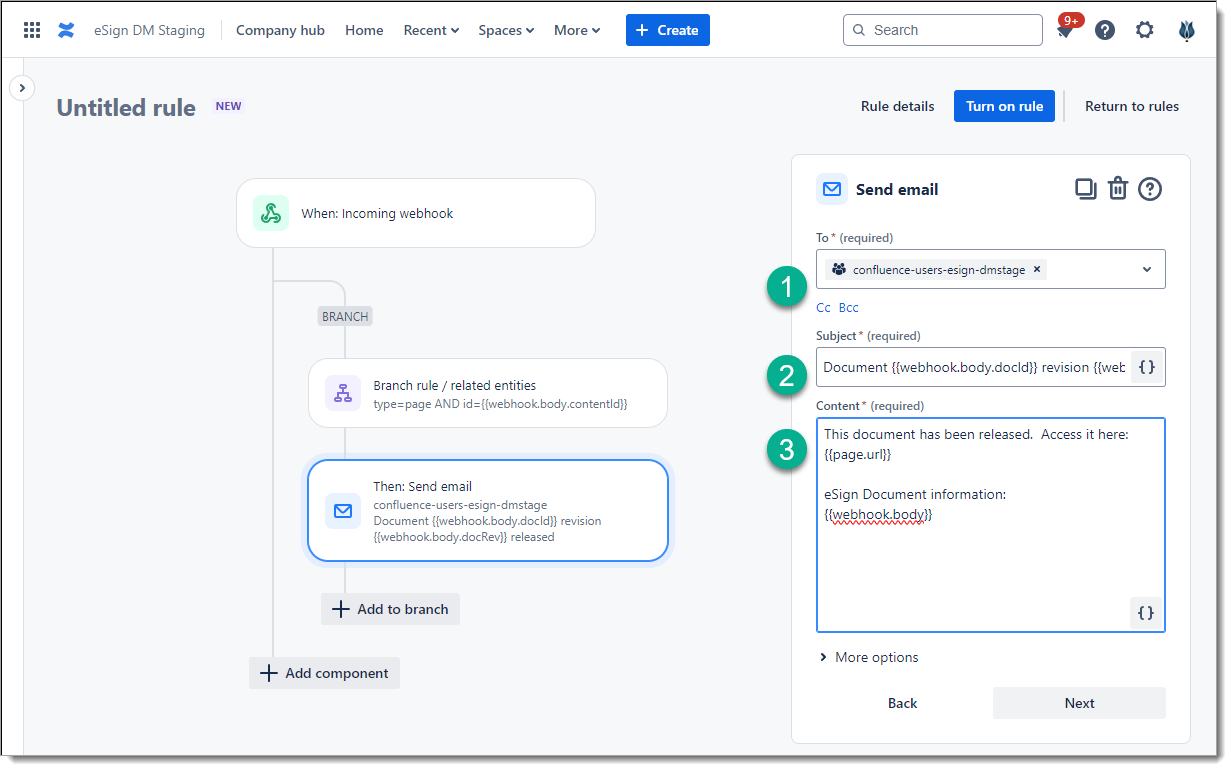Open help for Send email action
The image size is (1232, 771).
pos(1150,189)
